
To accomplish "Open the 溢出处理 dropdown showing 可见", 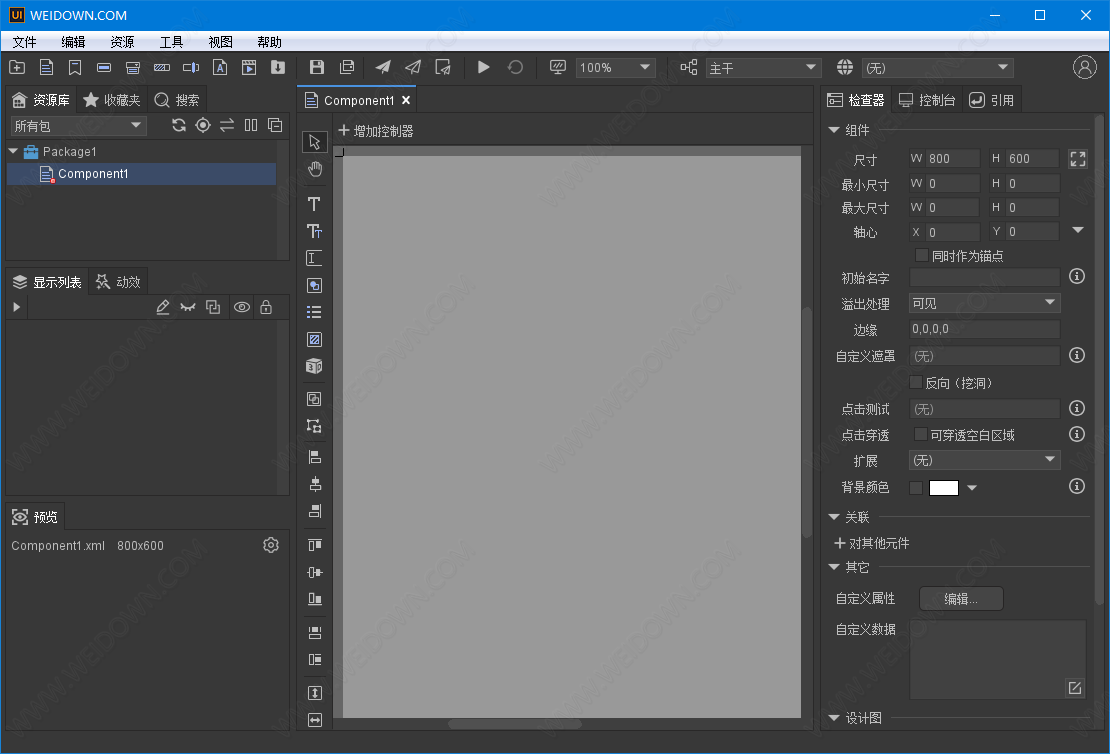I will point(984,303).
